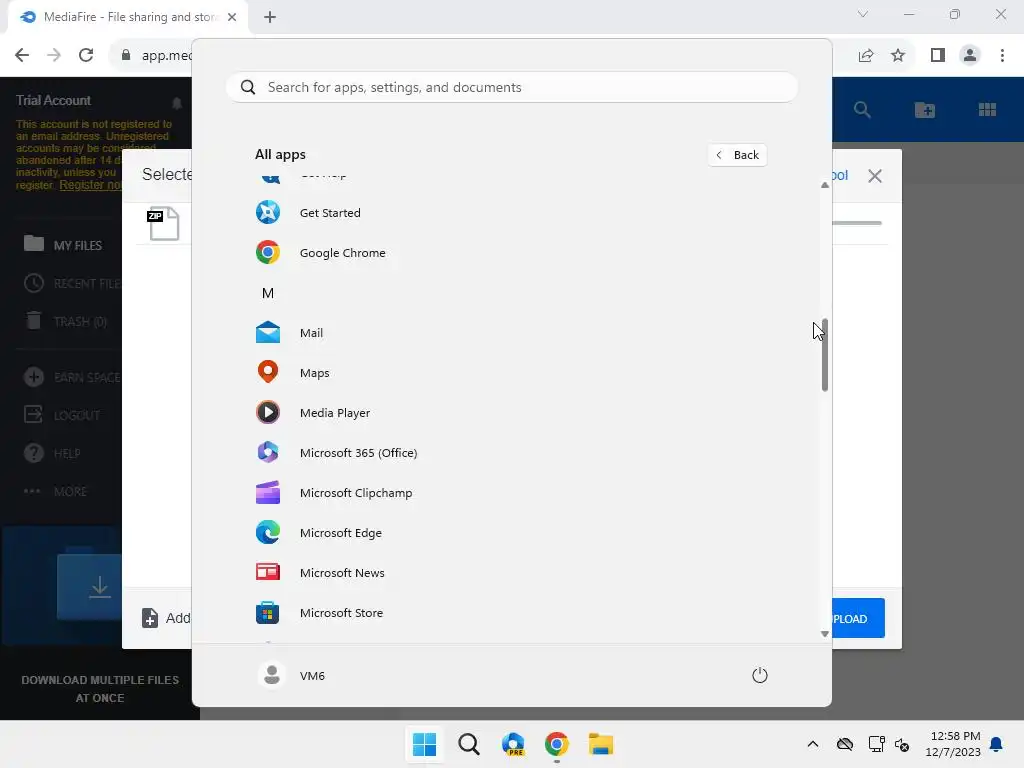This screenshot has height=768, width=1024.
Task: Toggle Chrome side panel icon
Action: point(938,56)
